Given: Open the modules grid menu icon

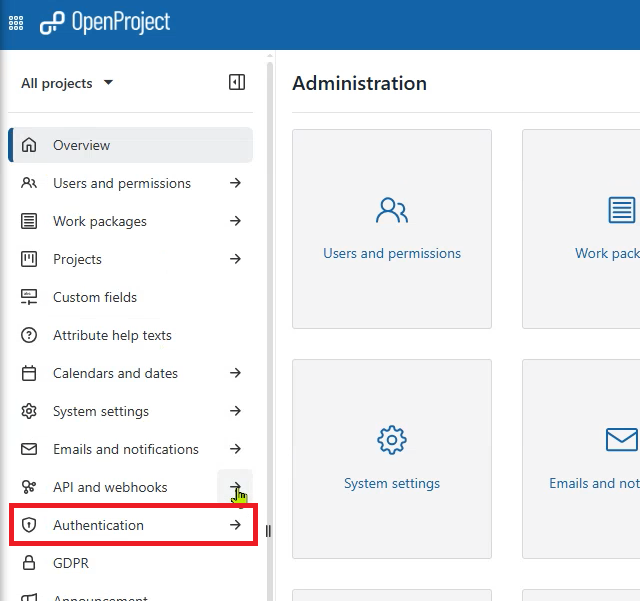Looking at the screenshot, I should click(16, 23).
